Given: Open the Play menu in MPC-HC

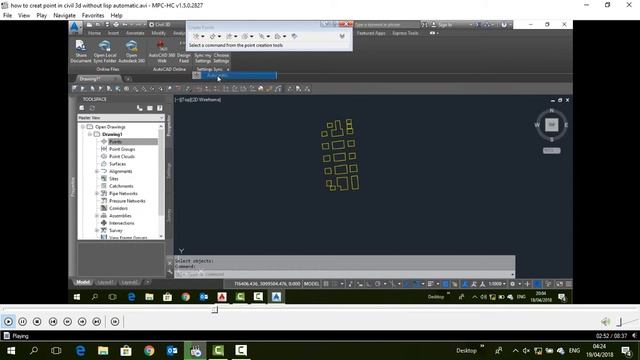Looking at the screenshot, I should [x=41, y=16].
